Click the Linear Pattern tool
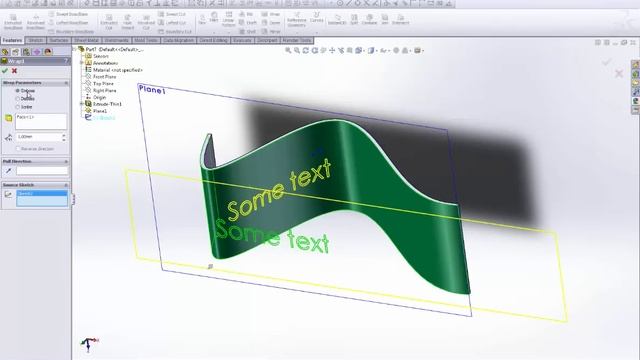This screenshot has width=640, height=360. (x=229, y=19)
